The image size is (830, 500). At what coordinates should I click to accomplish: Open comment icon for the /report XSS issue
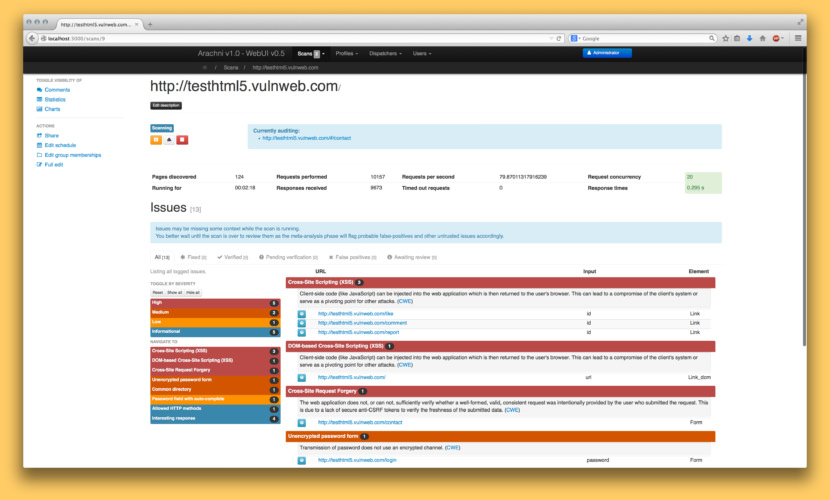[x=301, y=332]
